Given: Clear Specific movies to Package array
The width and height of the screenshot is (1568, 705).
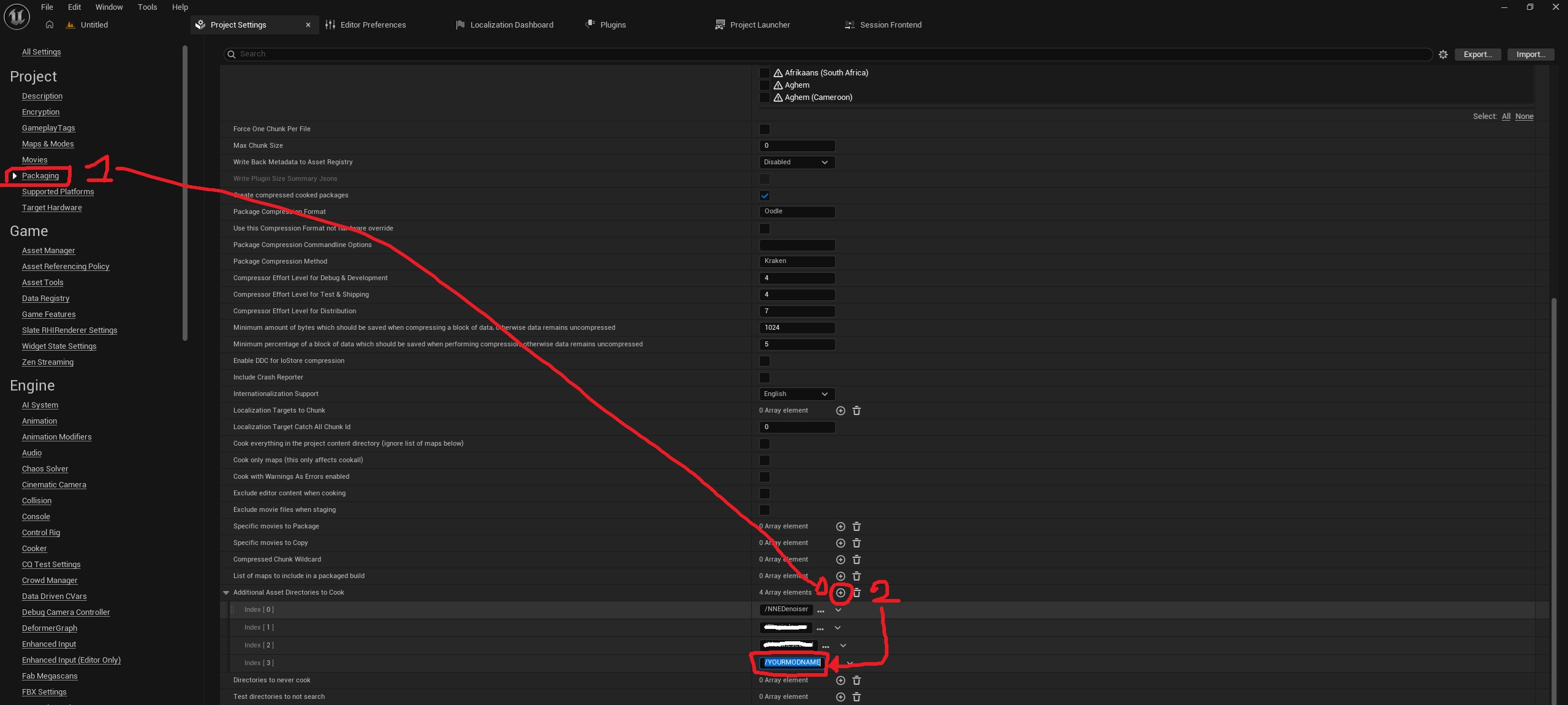Looking at the screenshot, I should coord(857,527).
